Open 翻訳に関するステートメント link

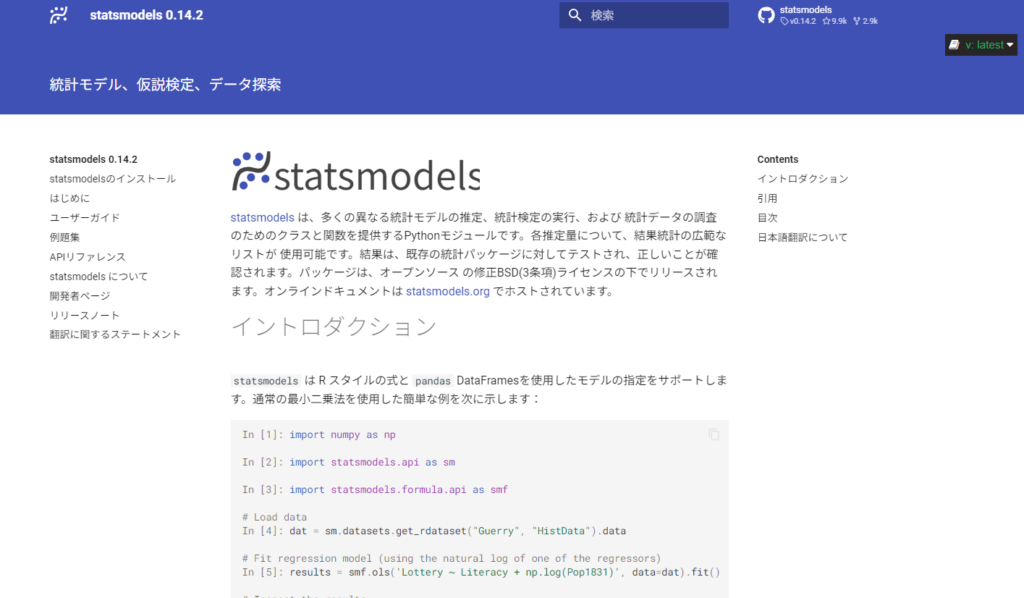coord(115,334)
